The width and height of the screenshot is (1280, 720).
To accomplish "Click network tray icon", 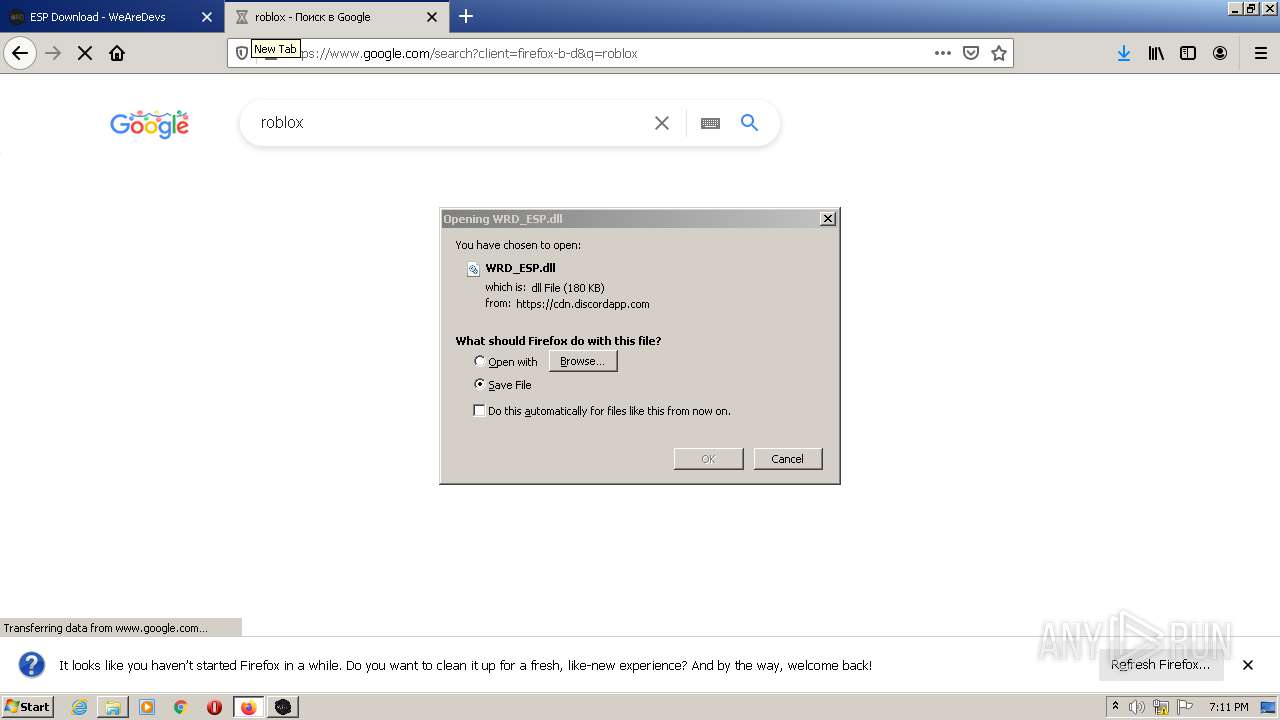I will tap(1161, 707).
